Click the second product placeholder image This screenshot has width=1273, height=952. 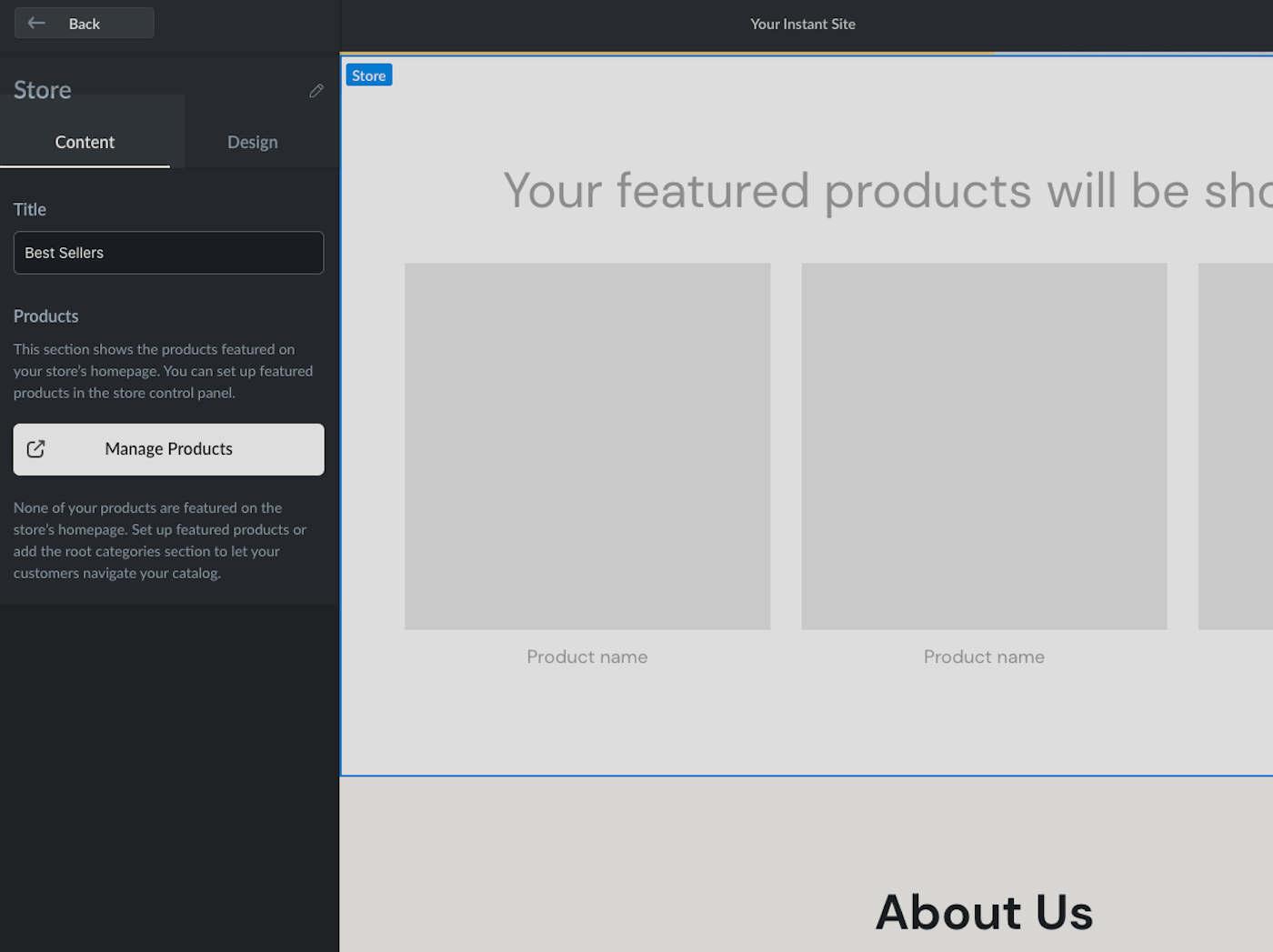pos(984,446)
